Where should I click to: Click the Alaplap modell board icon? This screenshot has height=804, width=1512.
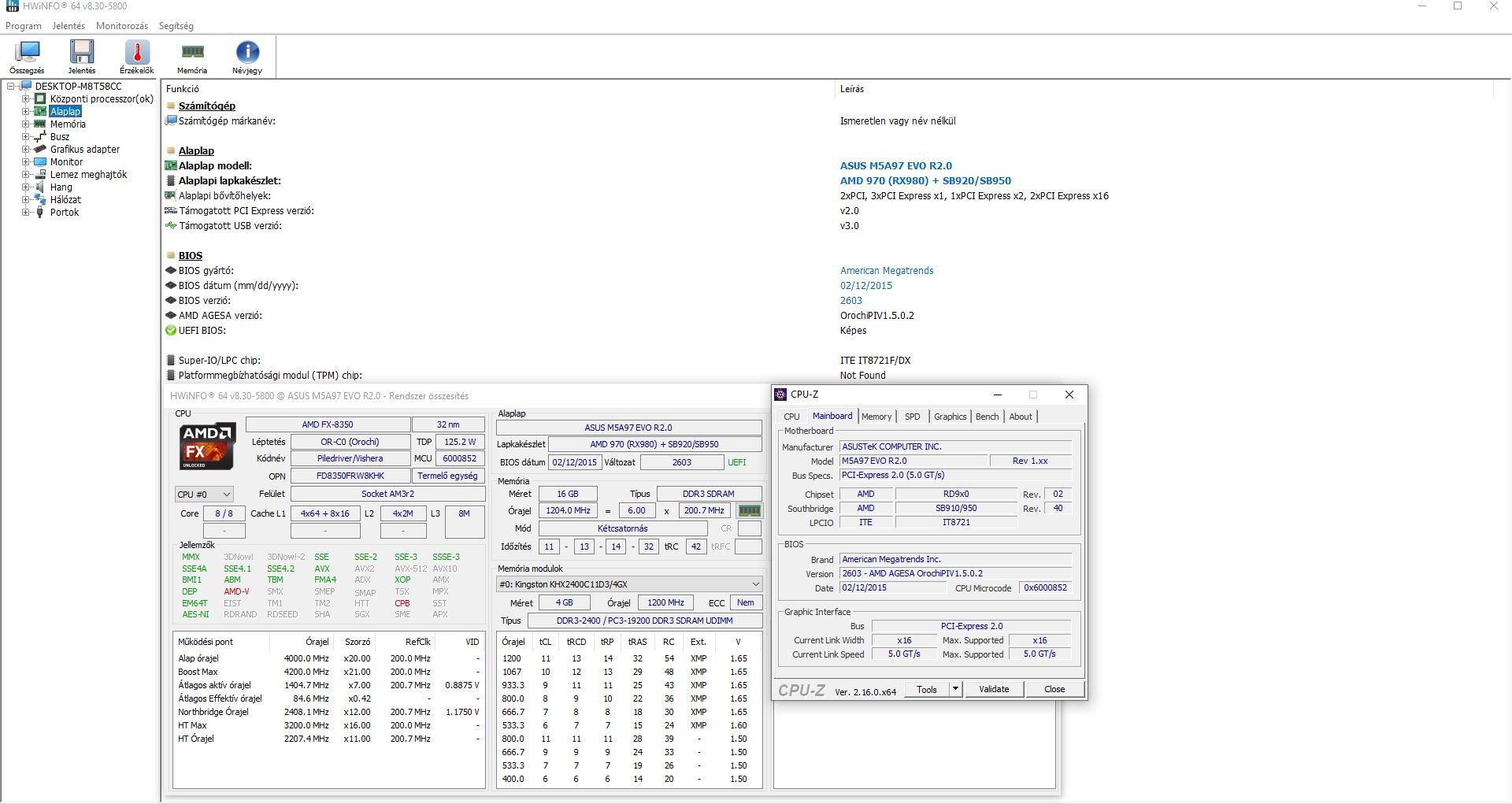170,166
